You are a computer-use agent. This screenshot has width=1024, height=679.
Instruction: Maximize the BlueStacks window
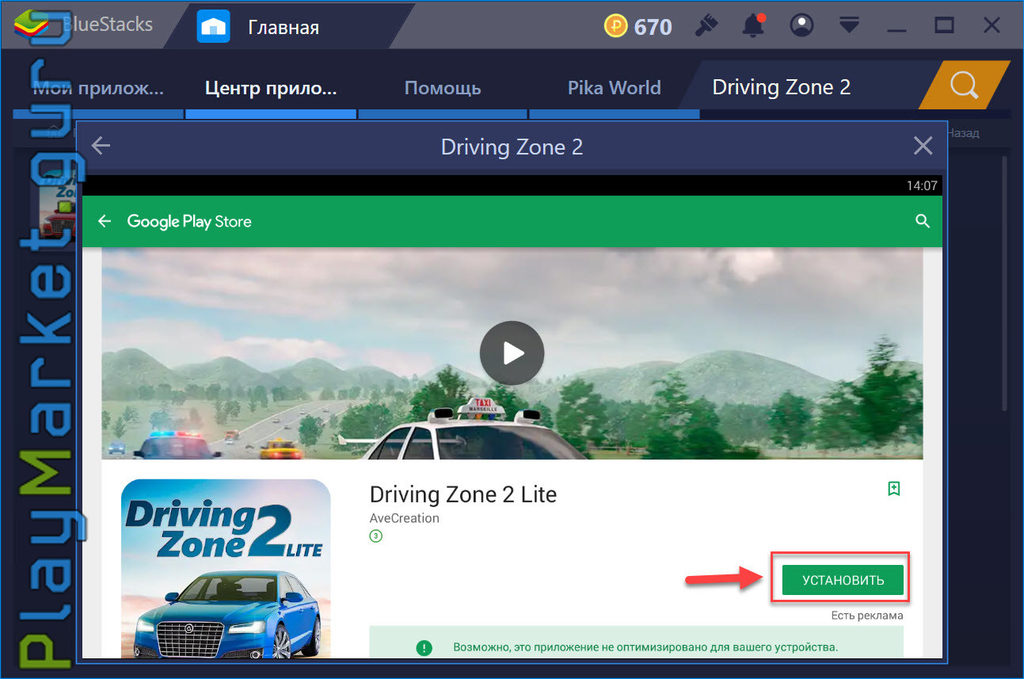pyautogui.click(x=944, y=25)
